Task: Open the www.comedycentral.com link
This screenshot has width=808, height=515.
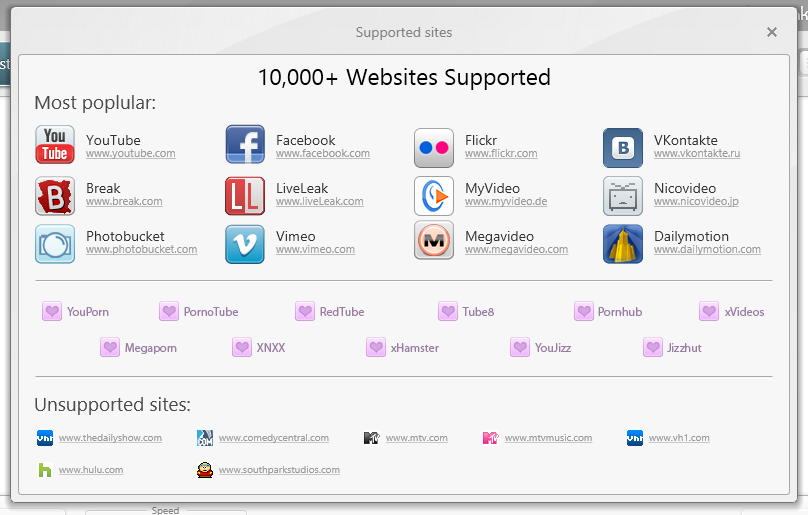Action: click(x=274, y=438)
